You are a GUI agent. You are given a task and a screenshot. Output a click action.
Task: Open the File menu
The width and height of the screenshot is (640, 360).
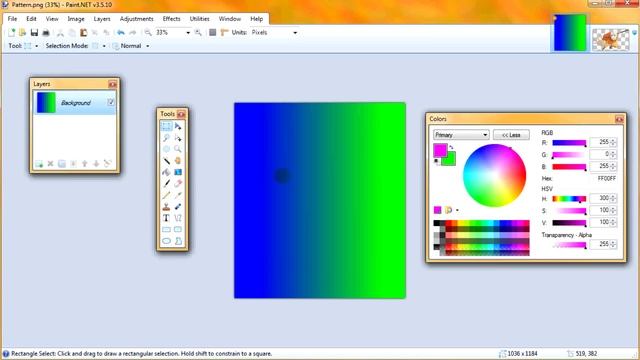coord(12,19)
